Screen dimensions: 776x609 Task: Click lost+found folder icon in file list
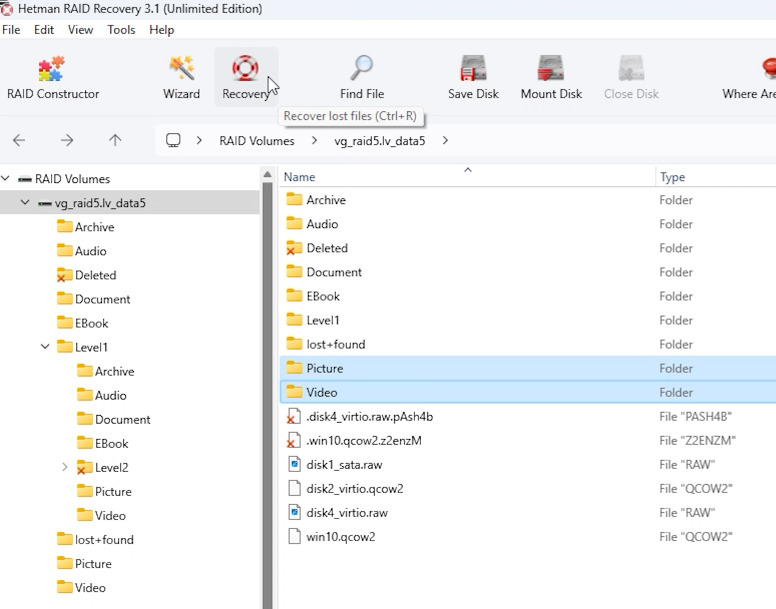point(294,344)
